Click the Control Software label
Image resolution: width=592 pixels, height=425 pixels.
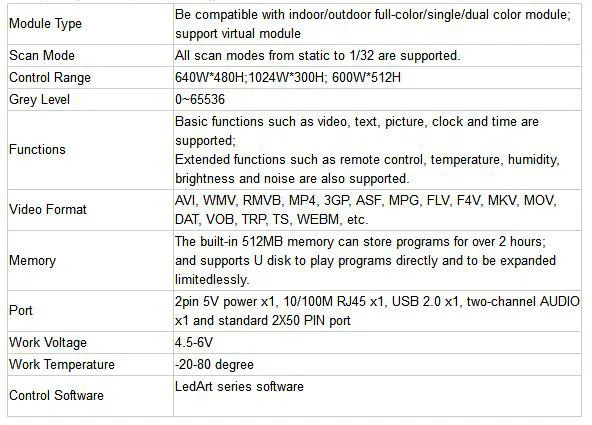coord(56,396)
